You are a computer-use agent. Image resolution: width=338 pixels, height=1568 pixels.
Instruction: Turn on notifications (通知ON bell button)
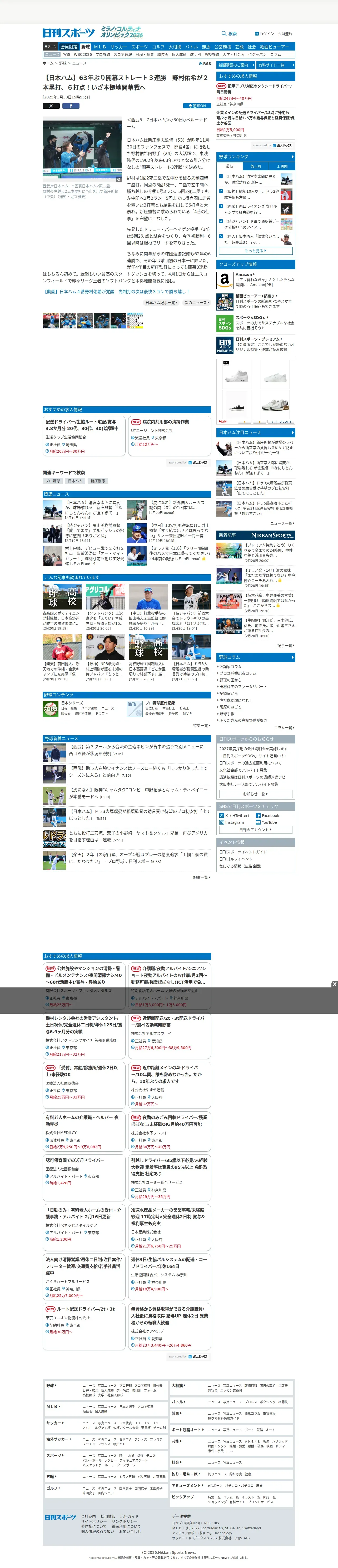click(198, 106)
